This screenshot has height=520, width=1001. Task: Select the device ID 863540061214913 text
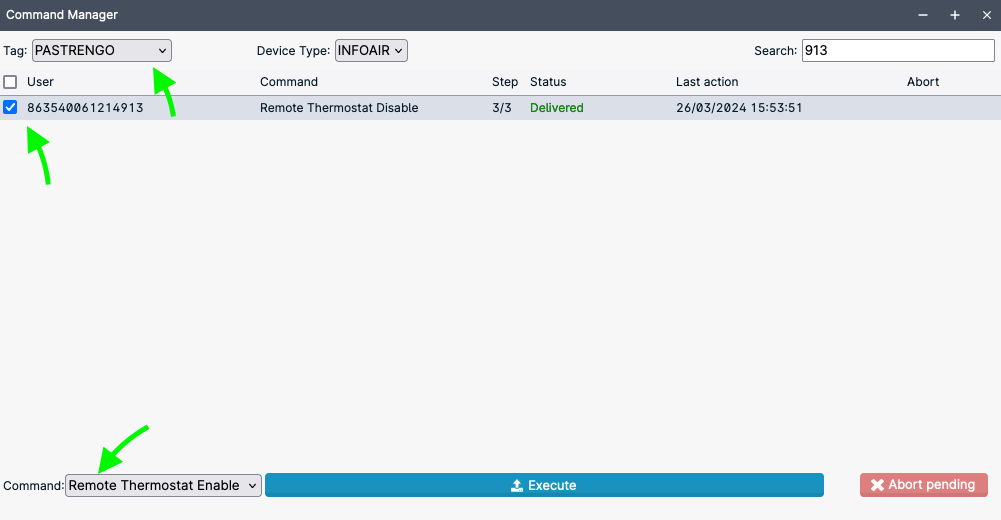click(x=85, y=108)
